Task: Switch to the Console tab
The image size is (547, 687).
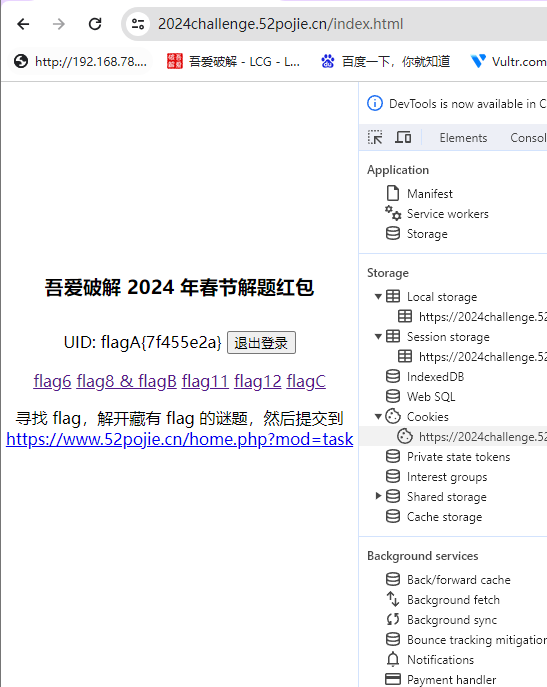Action: tap(528, 138)
